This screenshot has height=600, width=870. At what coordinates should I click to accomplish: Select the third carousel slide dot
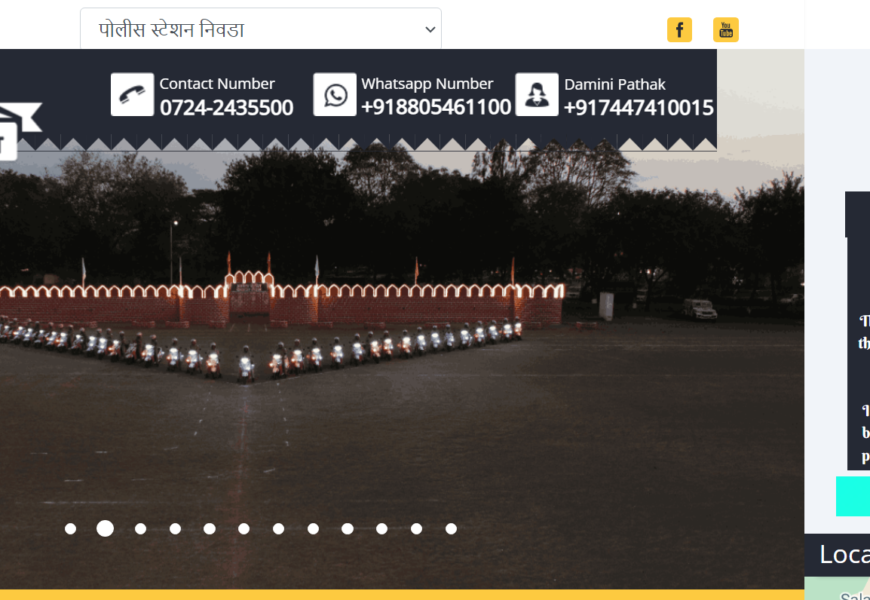pyautogui.click(x=140, y=529)
